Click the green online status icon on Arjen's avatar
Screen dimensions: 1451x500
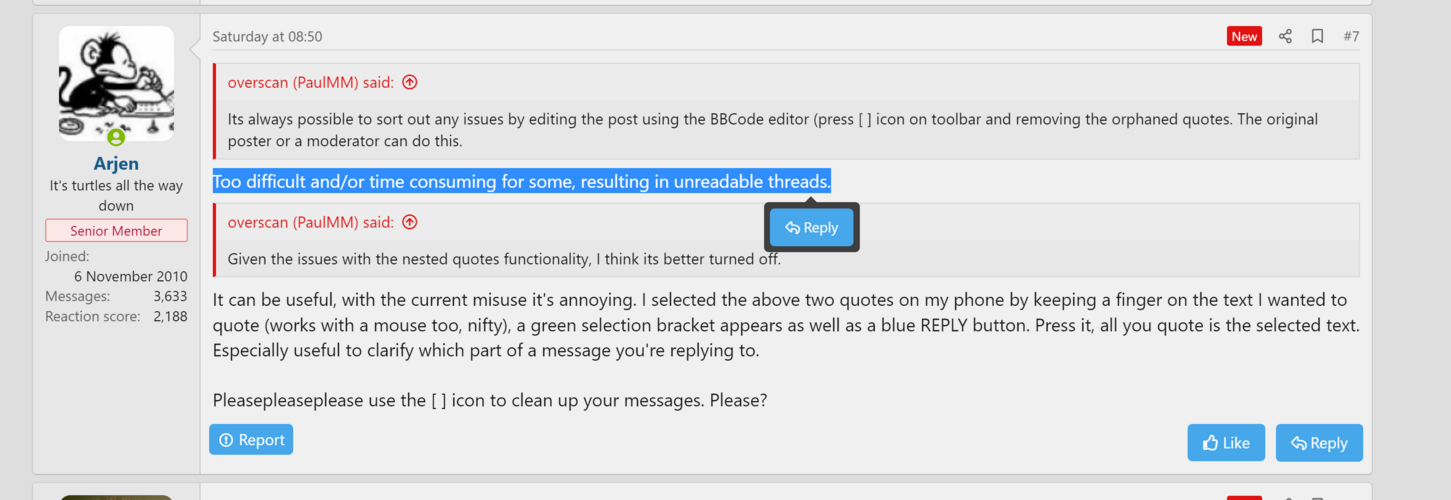pyautogui.click(x=116, y=137)
